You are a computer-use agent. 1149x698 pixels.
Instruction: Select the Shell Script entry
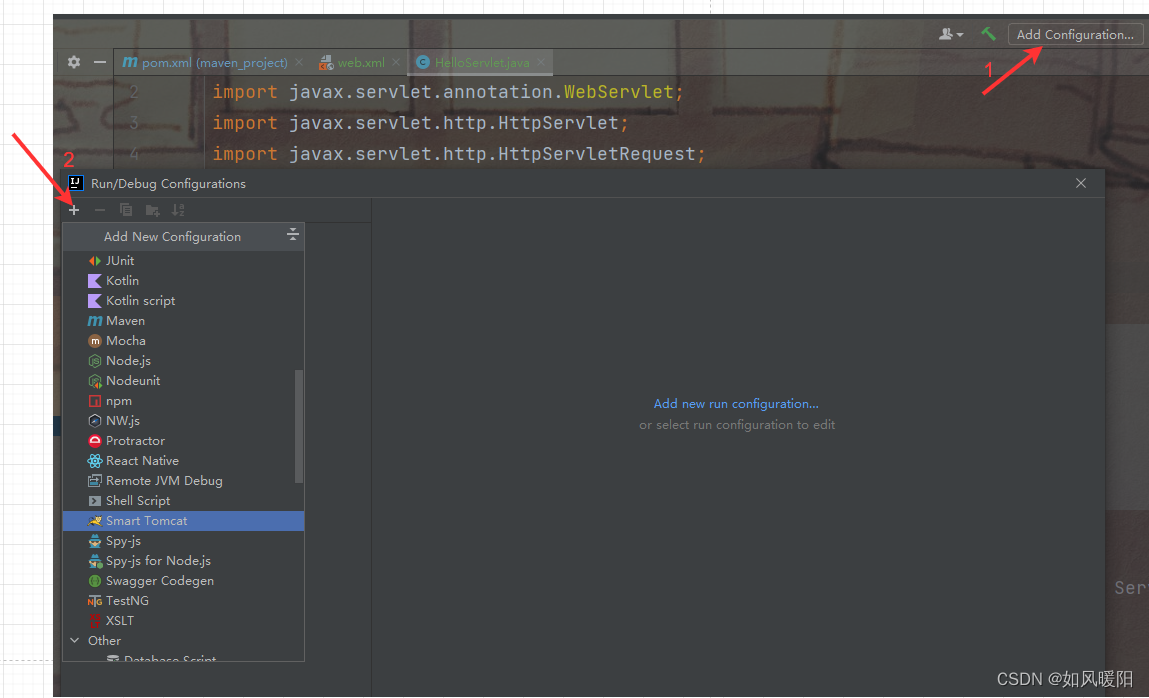tap(183, 501)
